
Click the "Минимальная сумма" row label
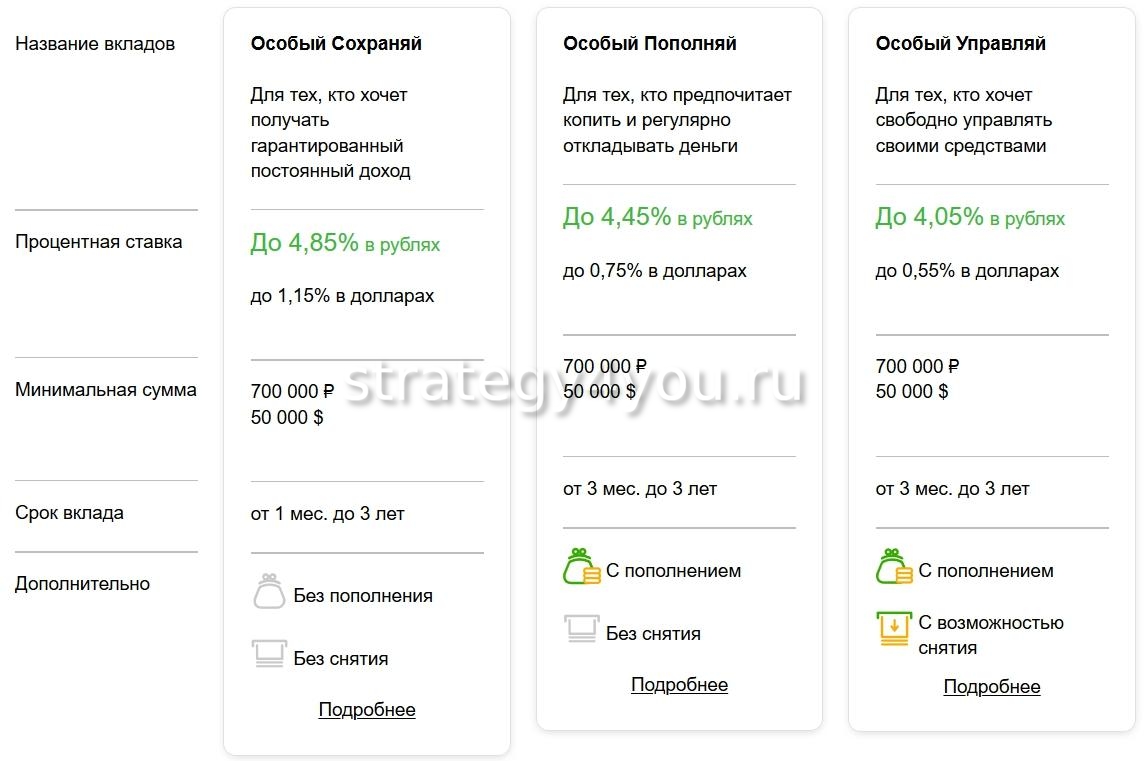pyautogui.click(x=106, y=390)
